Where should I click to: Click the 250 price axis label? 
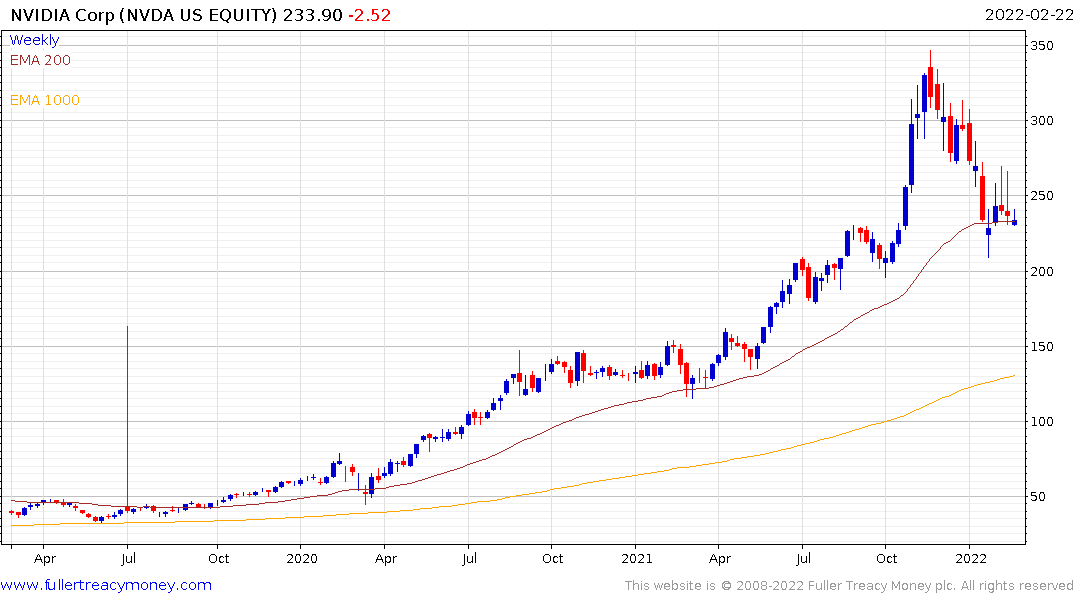point(1042,196)
